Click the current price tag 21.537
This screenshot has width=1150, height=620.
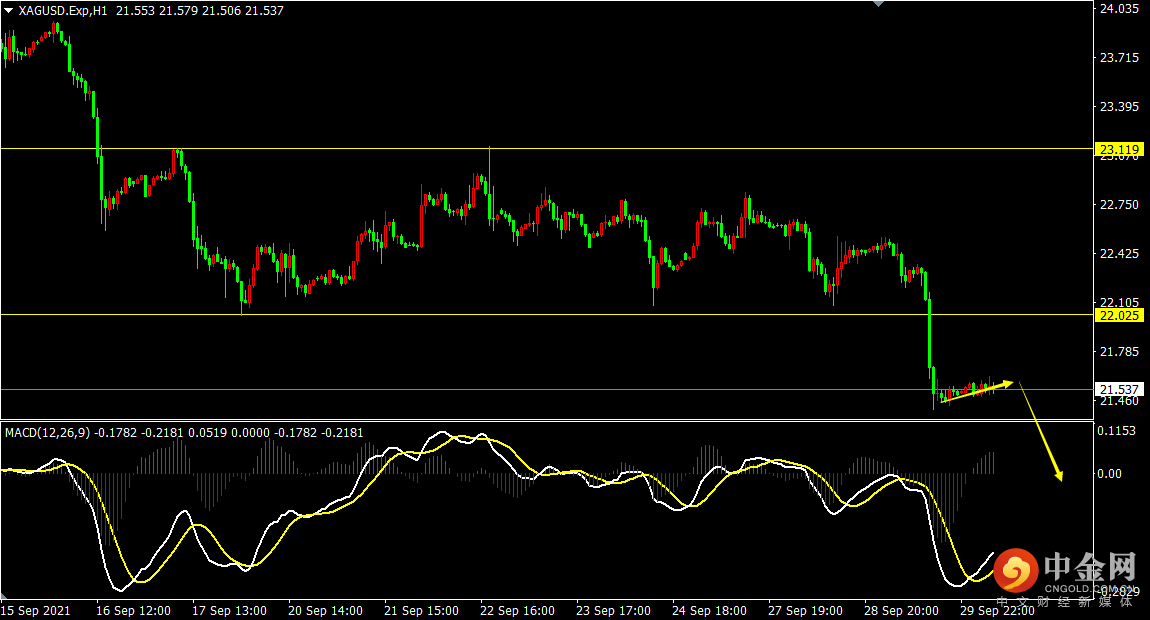coord(1118,390)
